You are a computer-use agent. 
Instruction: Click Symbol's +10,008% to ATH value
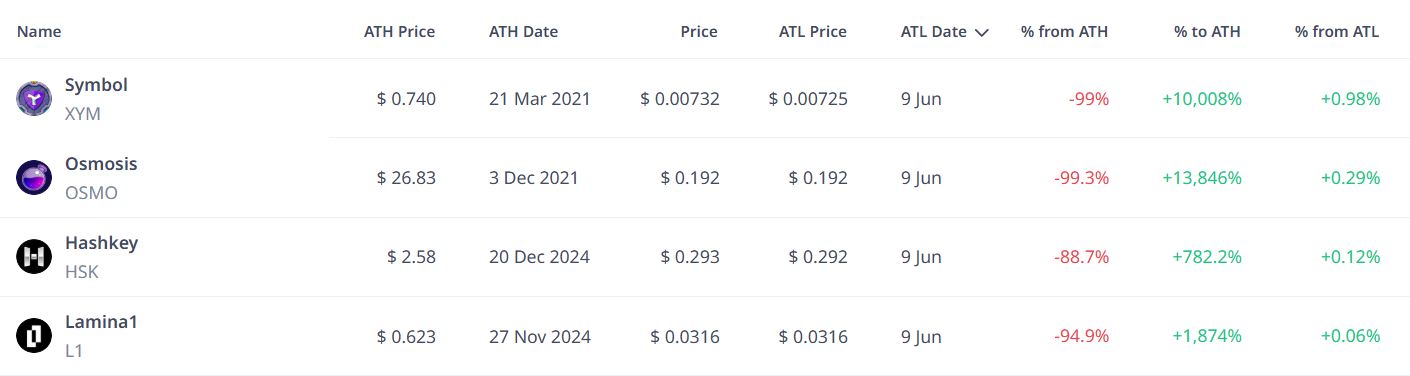point(1201,99)
